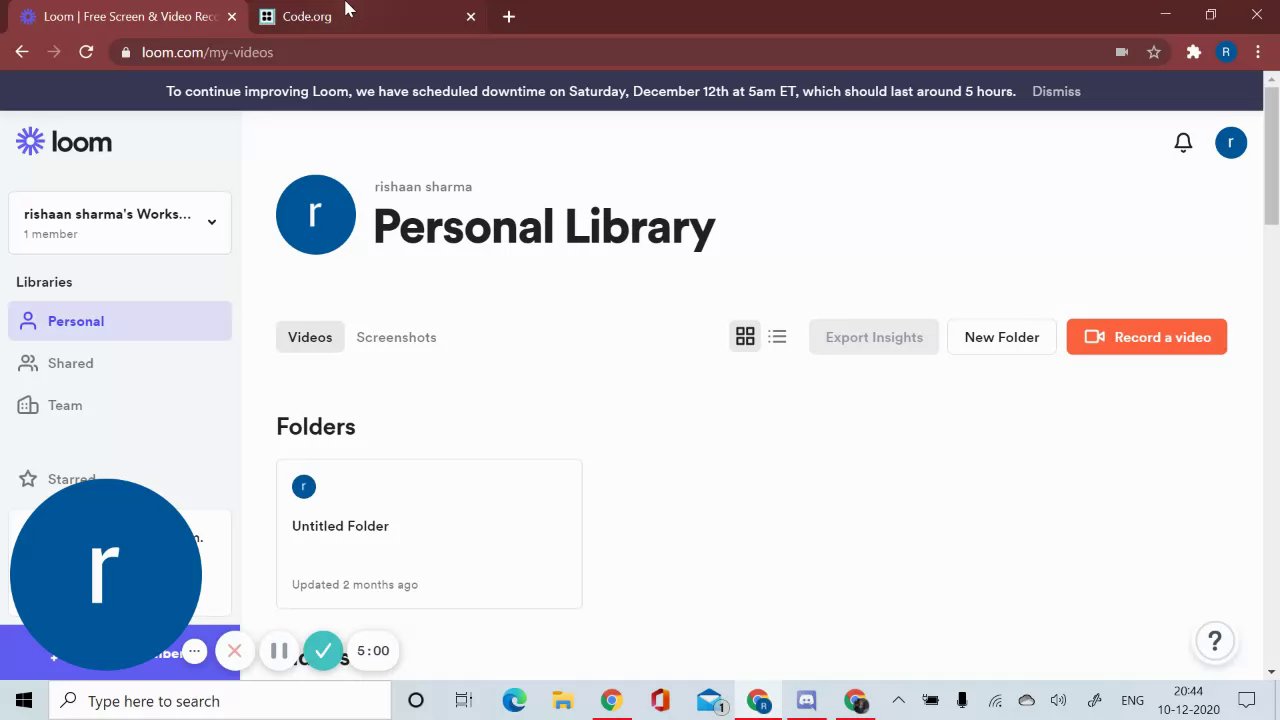This screenshot has width=1280, height=720.
Task: Dismiss the downtime banner
Action: pyautogui.click(x=1056, y=91)
